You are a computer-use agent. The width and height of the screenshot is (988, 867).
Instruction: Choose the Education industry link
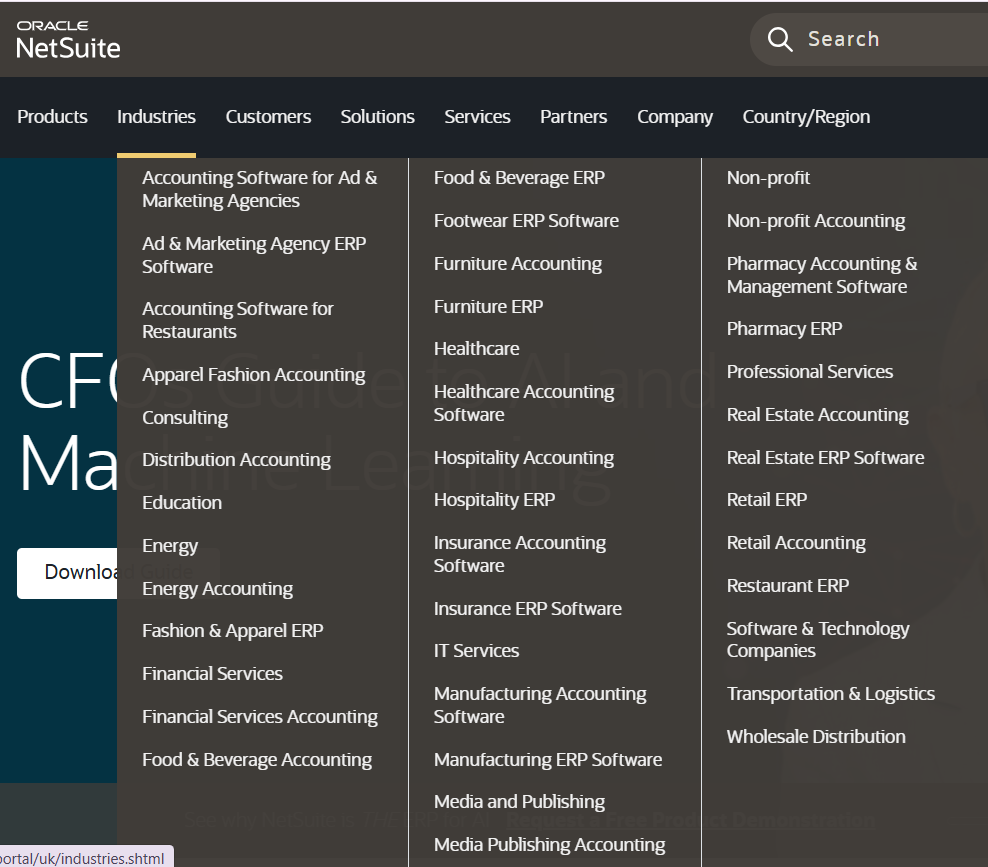point(182,503)
